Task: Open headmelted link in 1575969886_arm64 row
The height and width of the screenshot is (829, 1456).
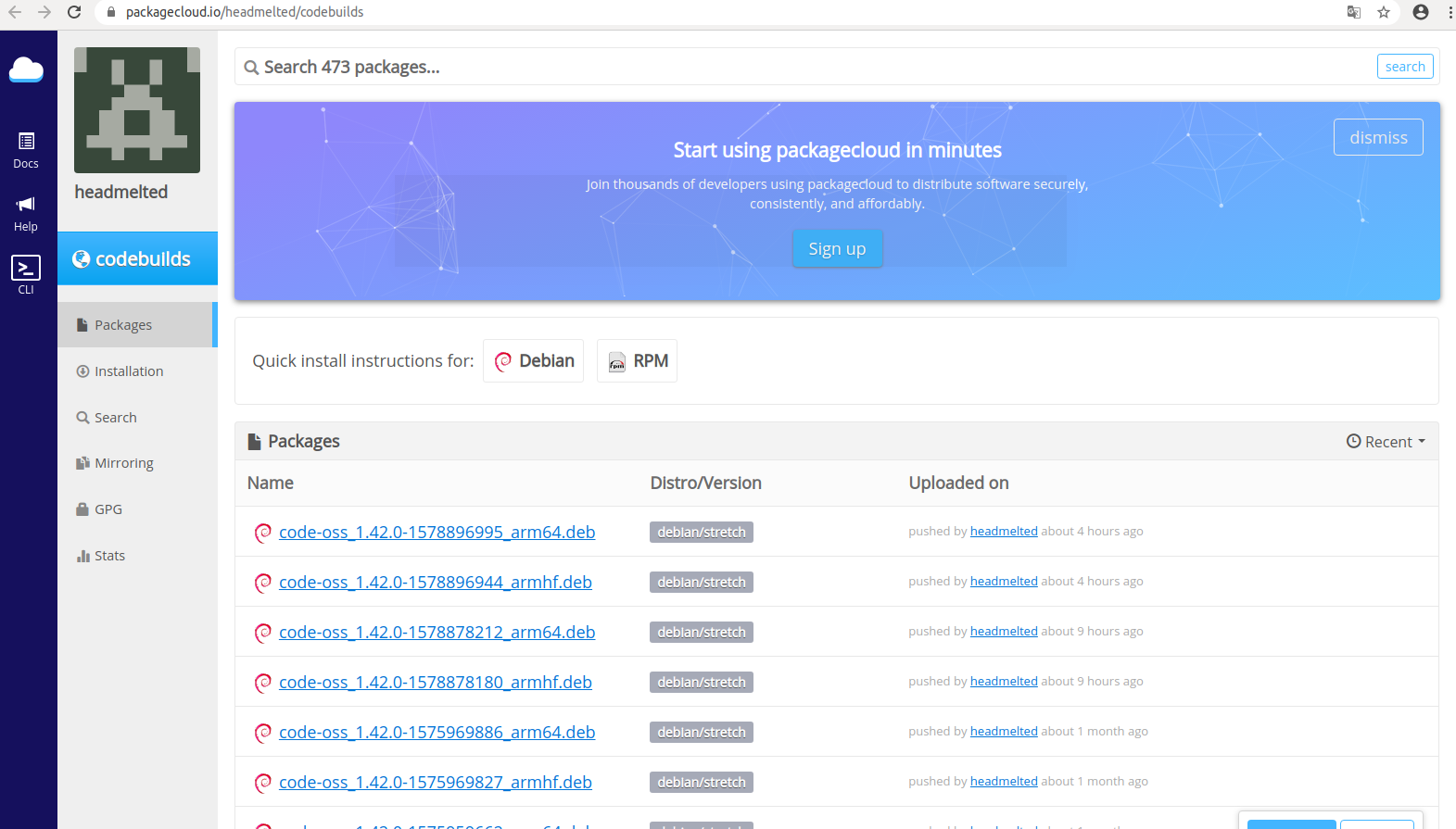Action: click(1004, 732)
